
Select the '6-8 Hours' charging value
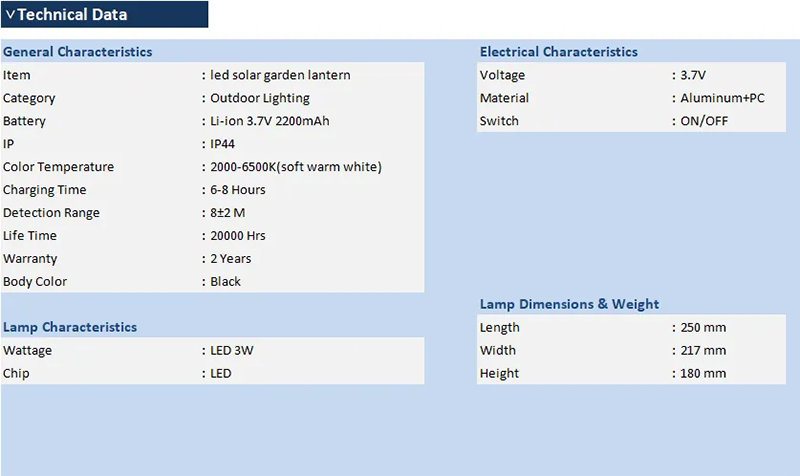coord(238,190)
